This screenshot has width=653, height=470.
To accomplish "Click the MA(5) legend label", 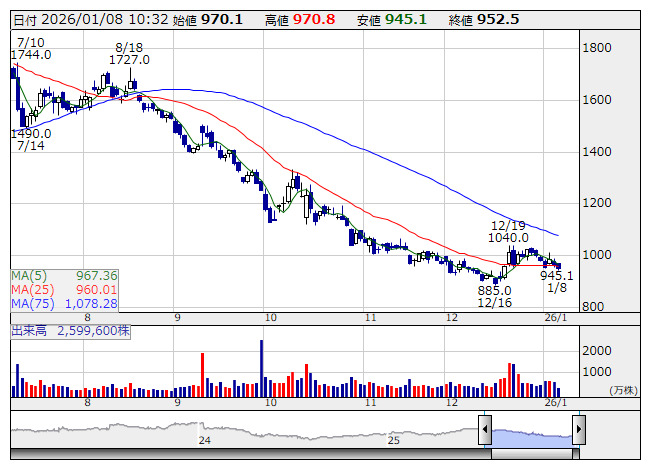I will [x=27, y=275].
